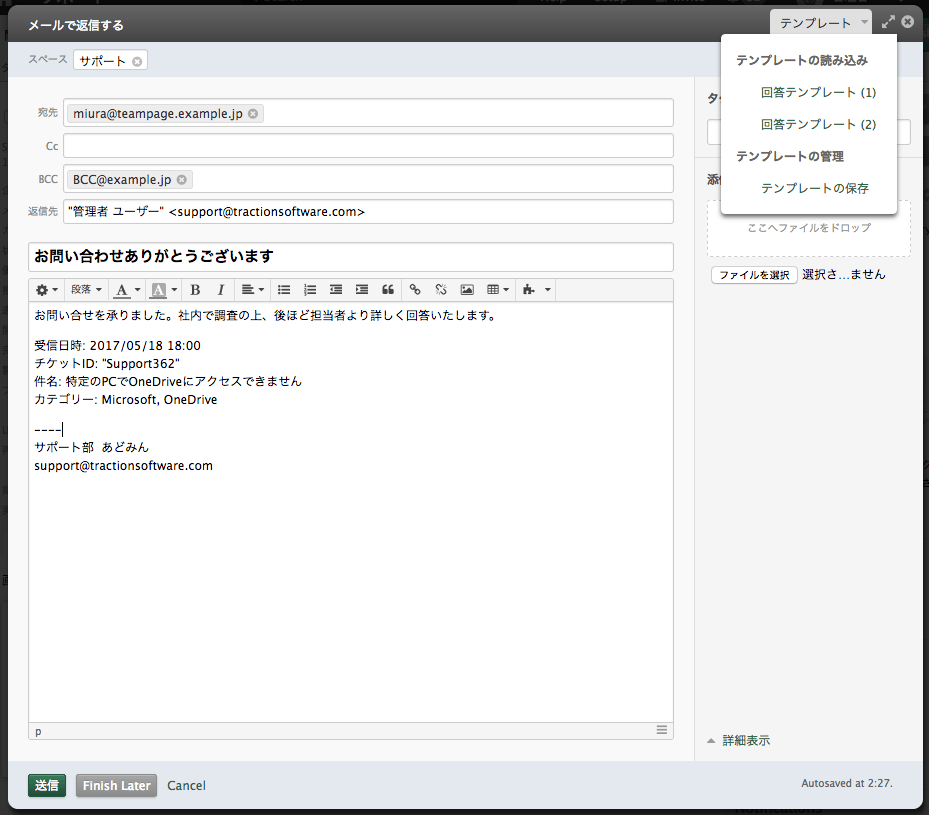Viewport: 929px width, 815px height.
Task: Toggle bold formatting in editor toolbar
Action: coord(195,290)
